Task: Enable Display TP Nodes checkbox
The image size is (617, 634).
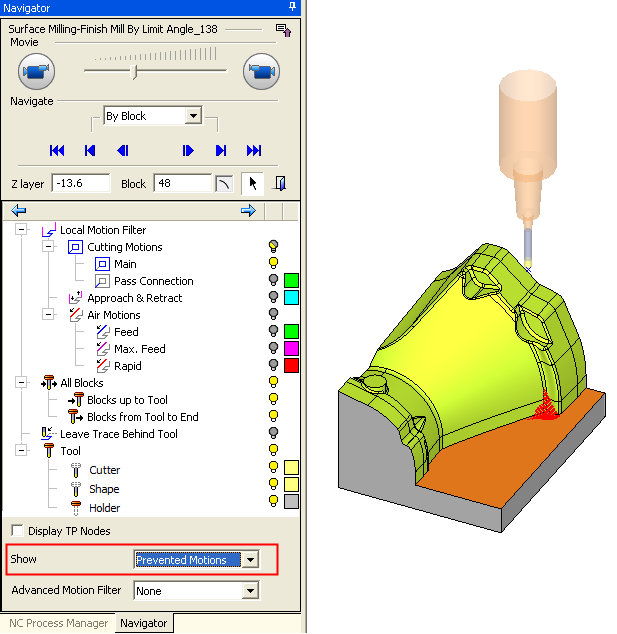Action: 17,530
